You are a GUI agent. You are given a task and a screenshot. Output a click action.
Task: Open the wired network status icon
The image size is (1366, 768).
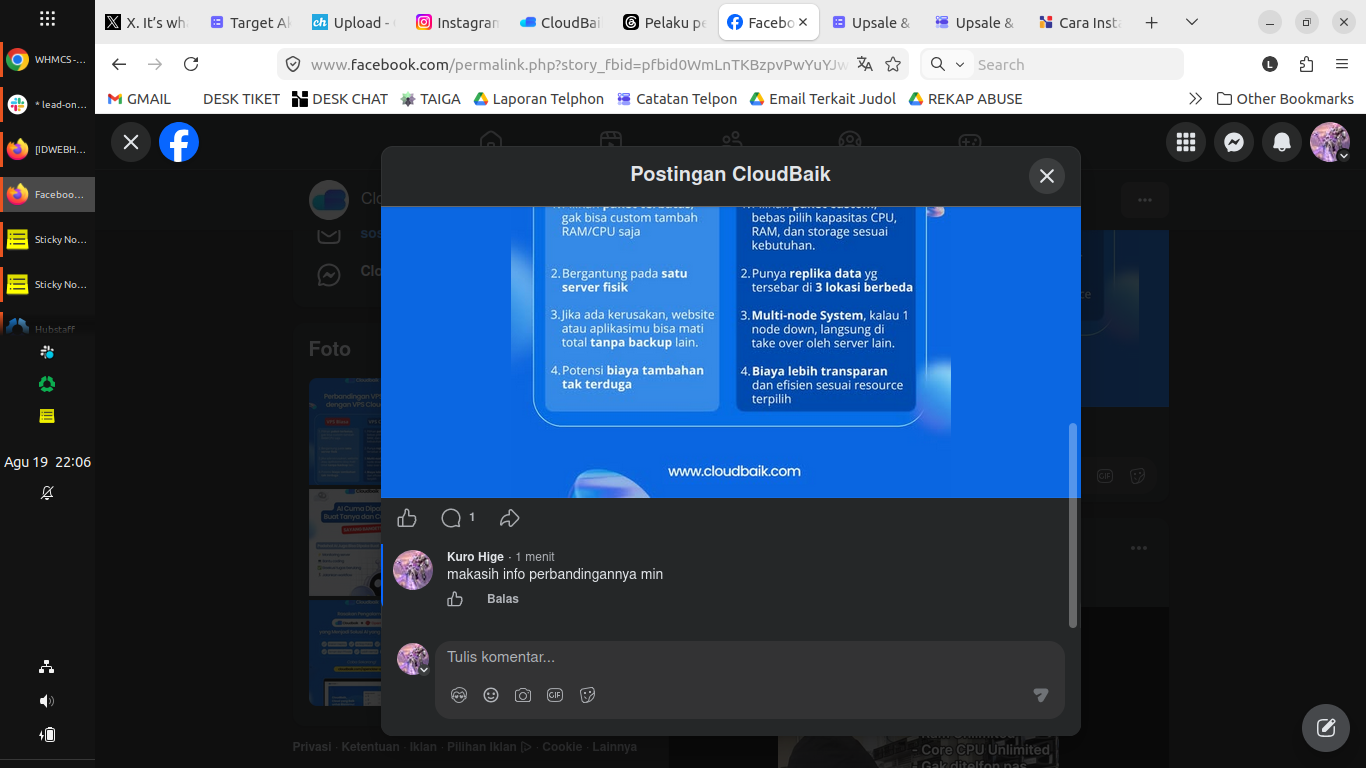point(47,667)
